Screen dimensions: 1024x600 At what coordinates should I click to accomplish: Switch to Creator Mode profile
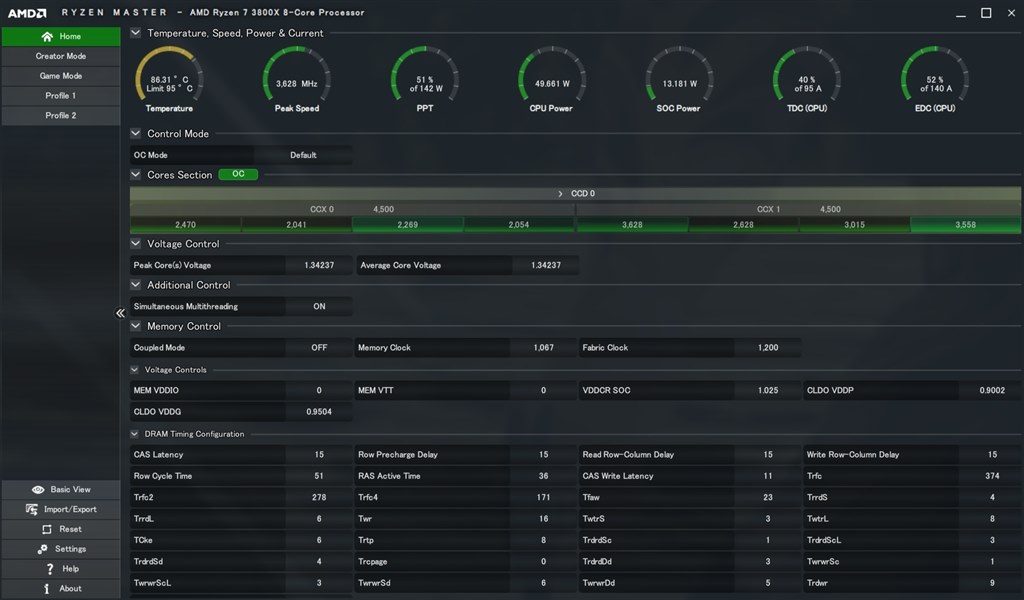click(61, 56)
